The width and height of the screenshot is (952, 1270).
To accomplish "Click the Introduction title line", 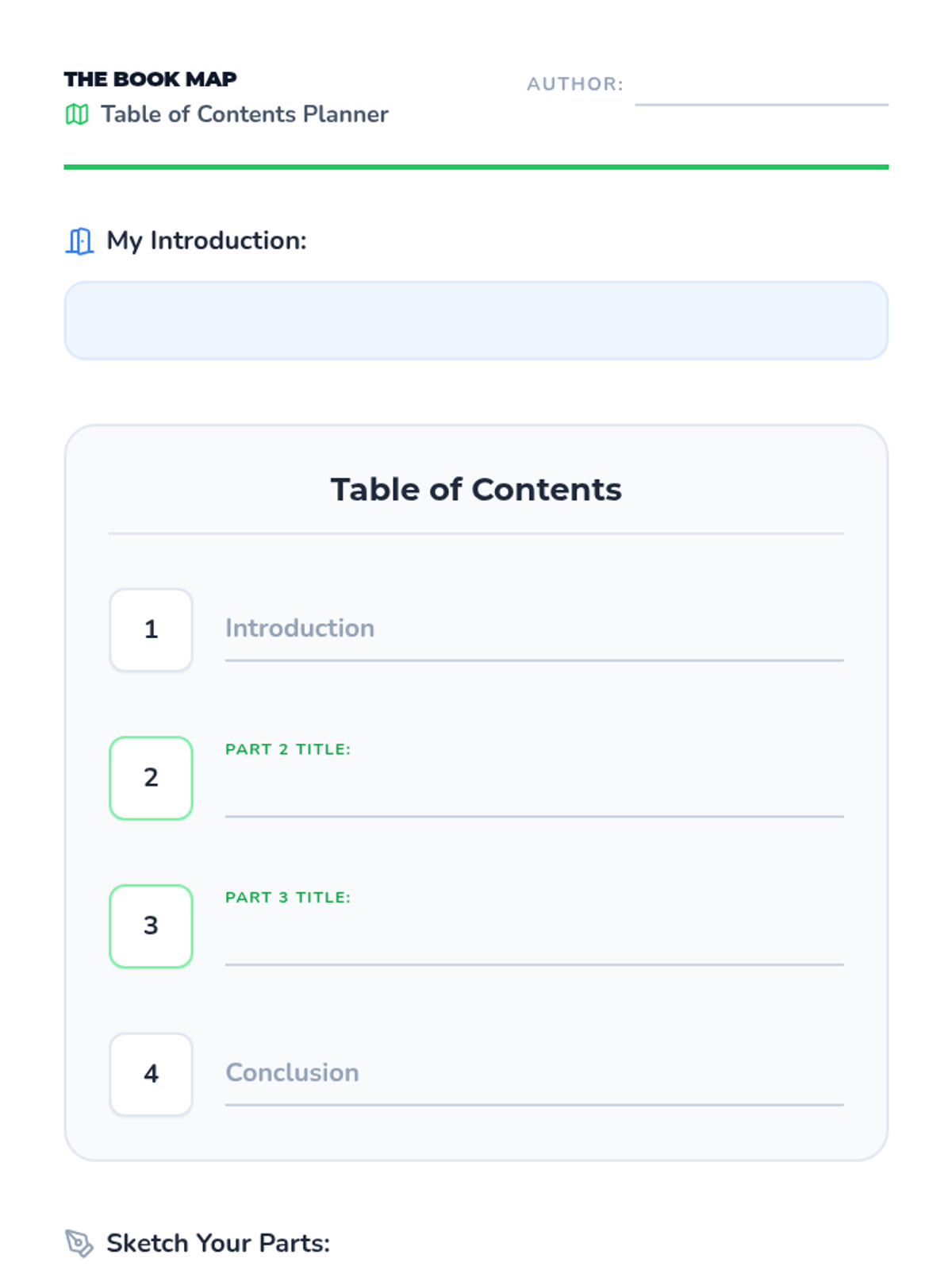I will click(533, 629).
